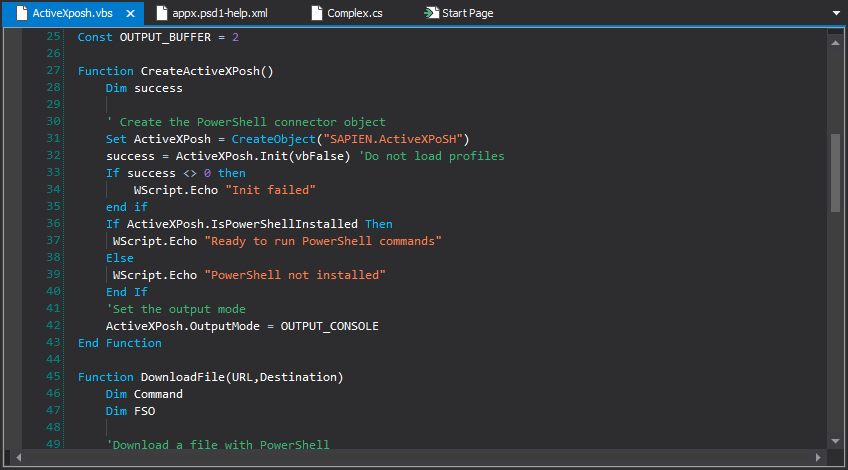Click the vertical scrollbar thumb
848x470 pixels.
click(x=835, y=173)
